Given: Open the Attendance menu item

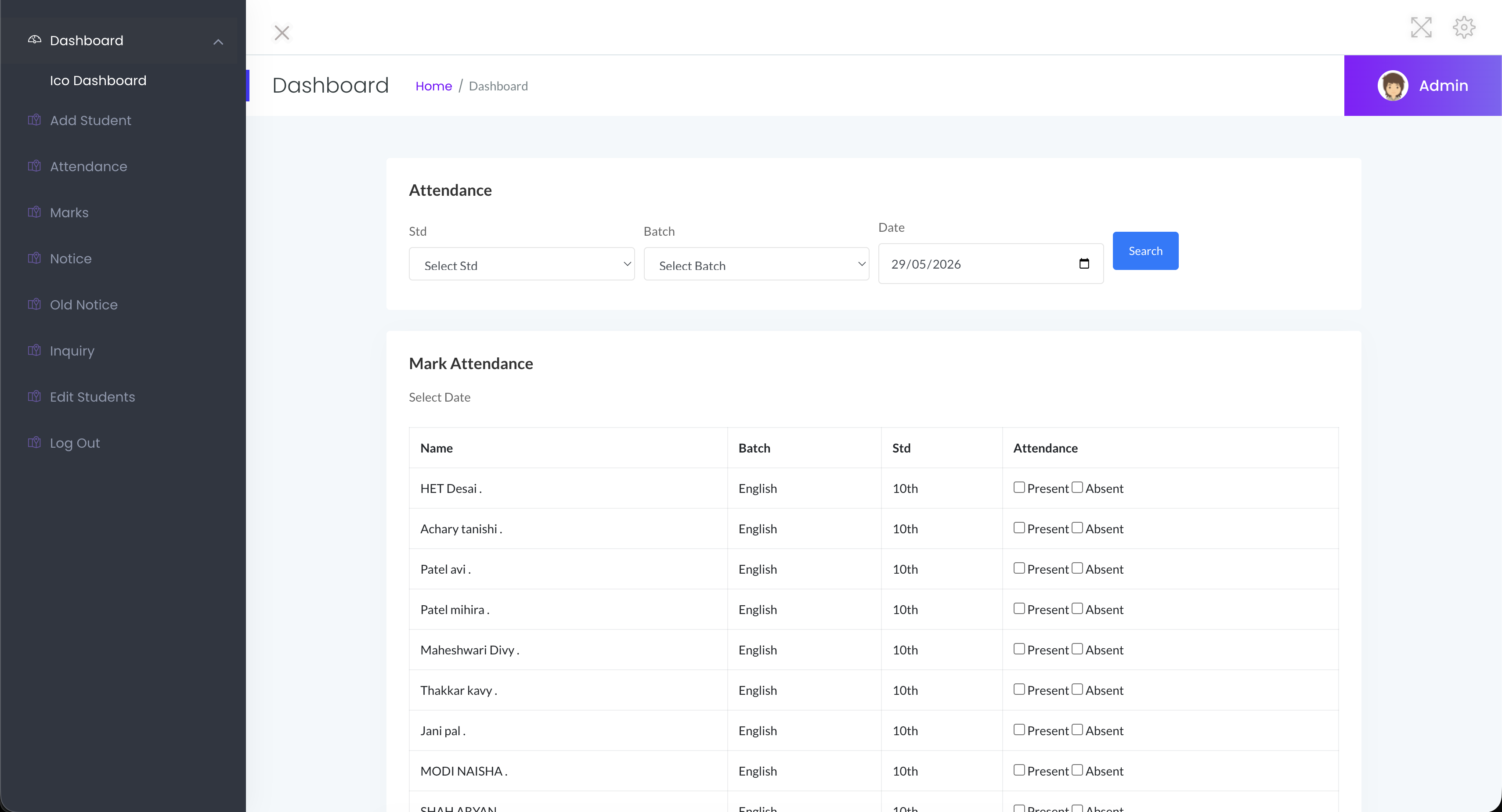Looking at the screenshot, I should point(88,166).
